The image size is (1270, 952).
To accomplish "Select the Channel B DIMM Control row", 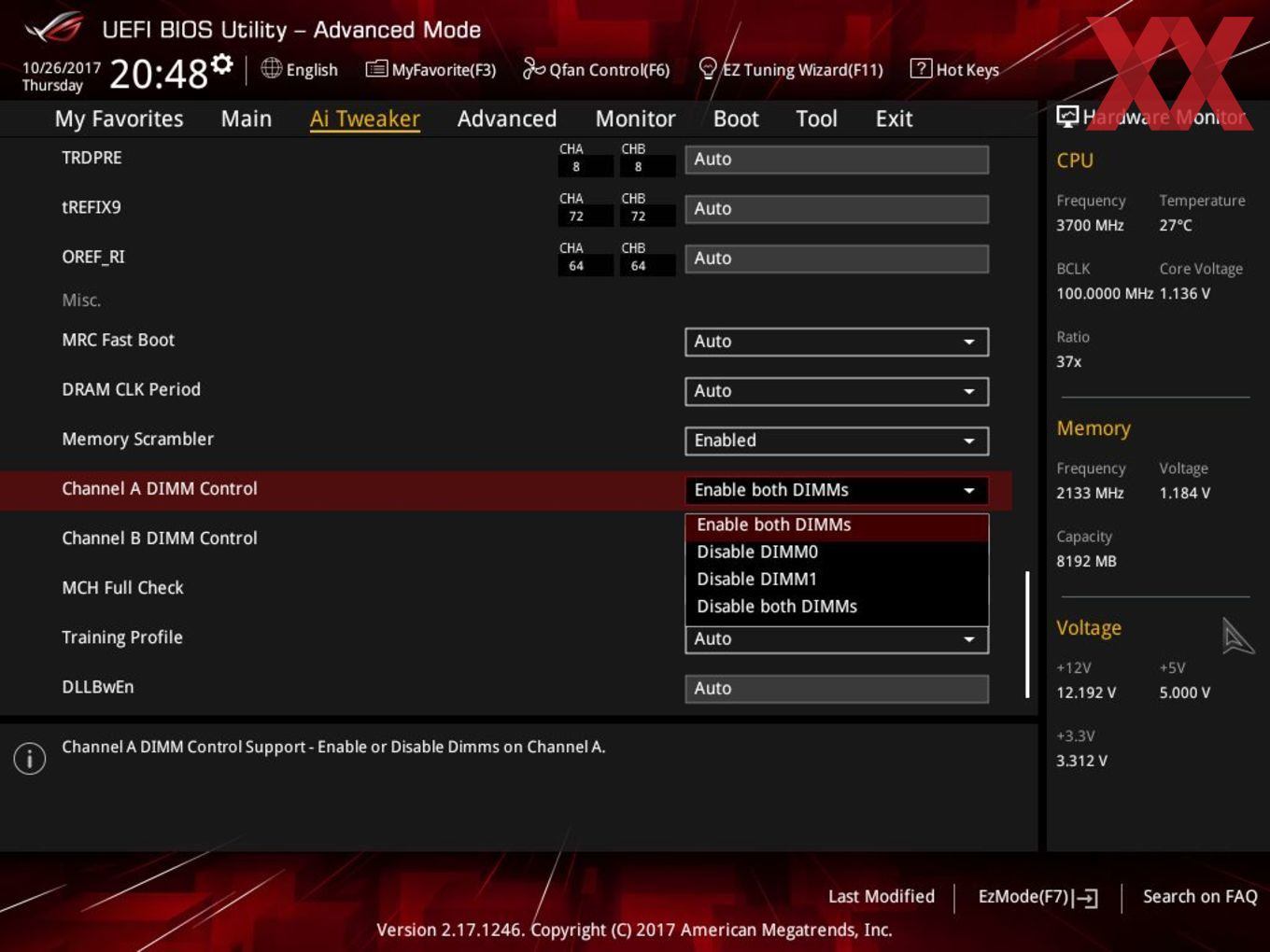I will [x=505, y=539].
